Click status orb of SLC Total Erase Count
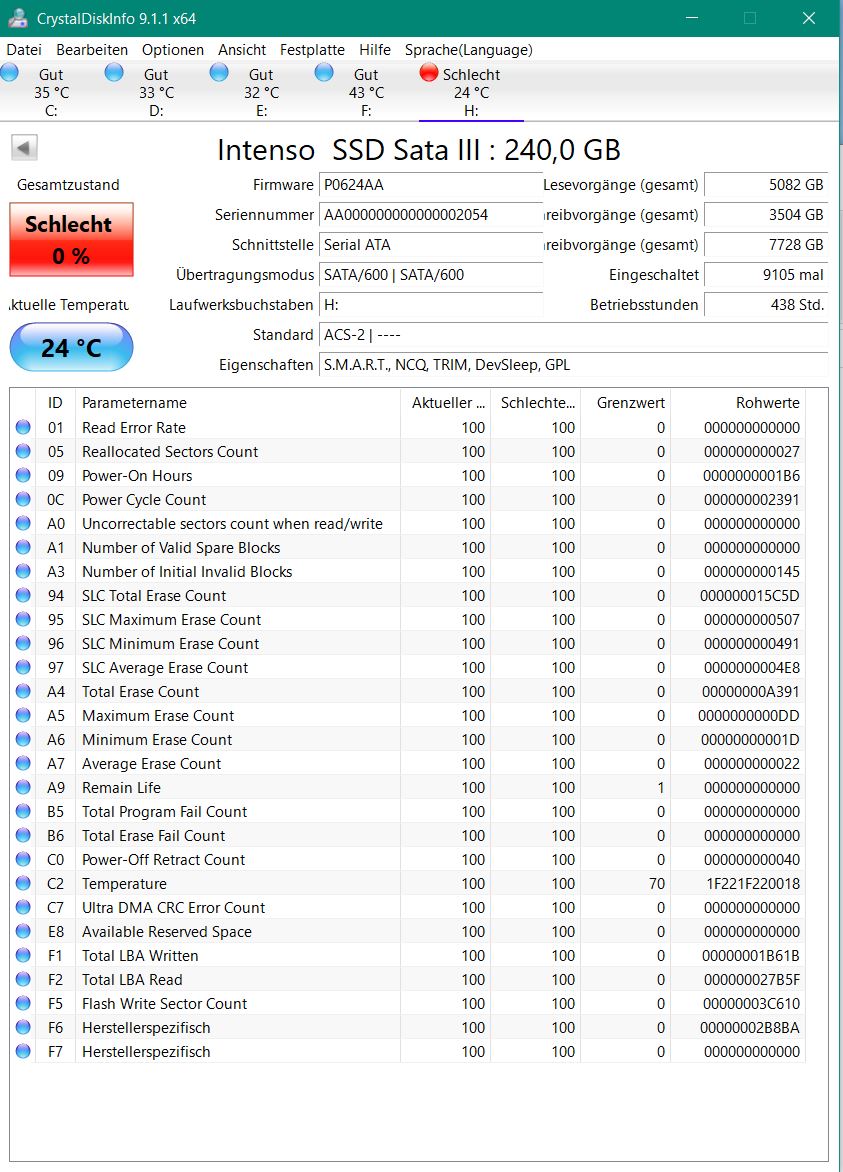 [23, 596]
